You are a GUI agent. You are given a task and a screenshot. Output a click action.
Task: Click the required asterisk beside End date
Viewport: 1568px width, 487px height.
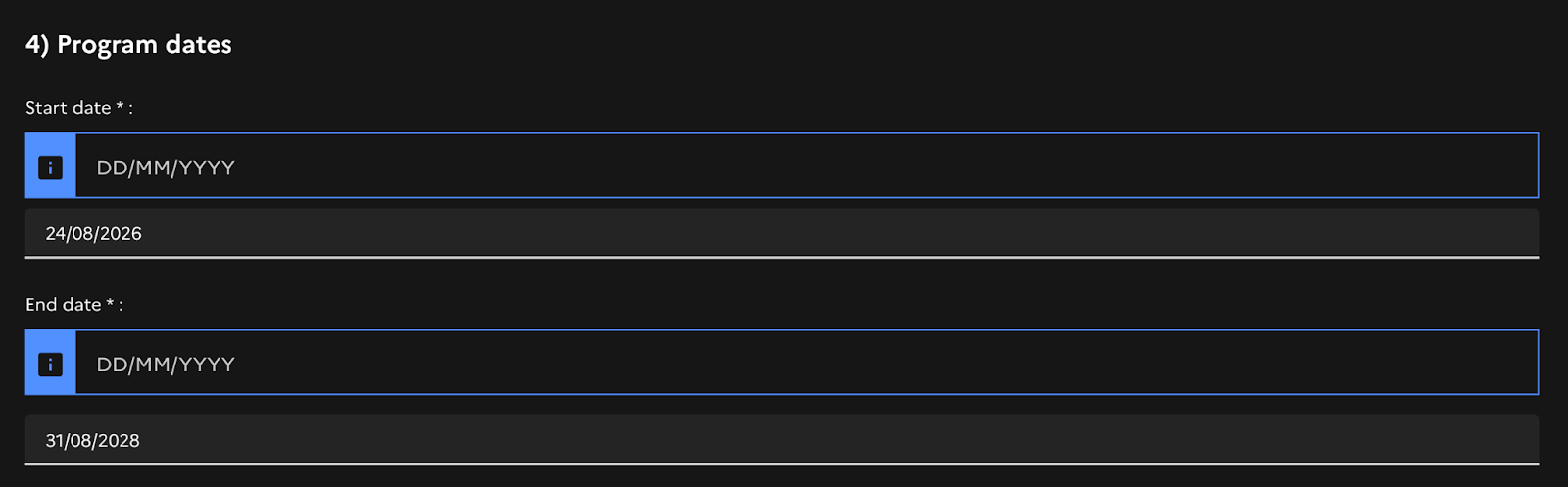tap(110, 303)
